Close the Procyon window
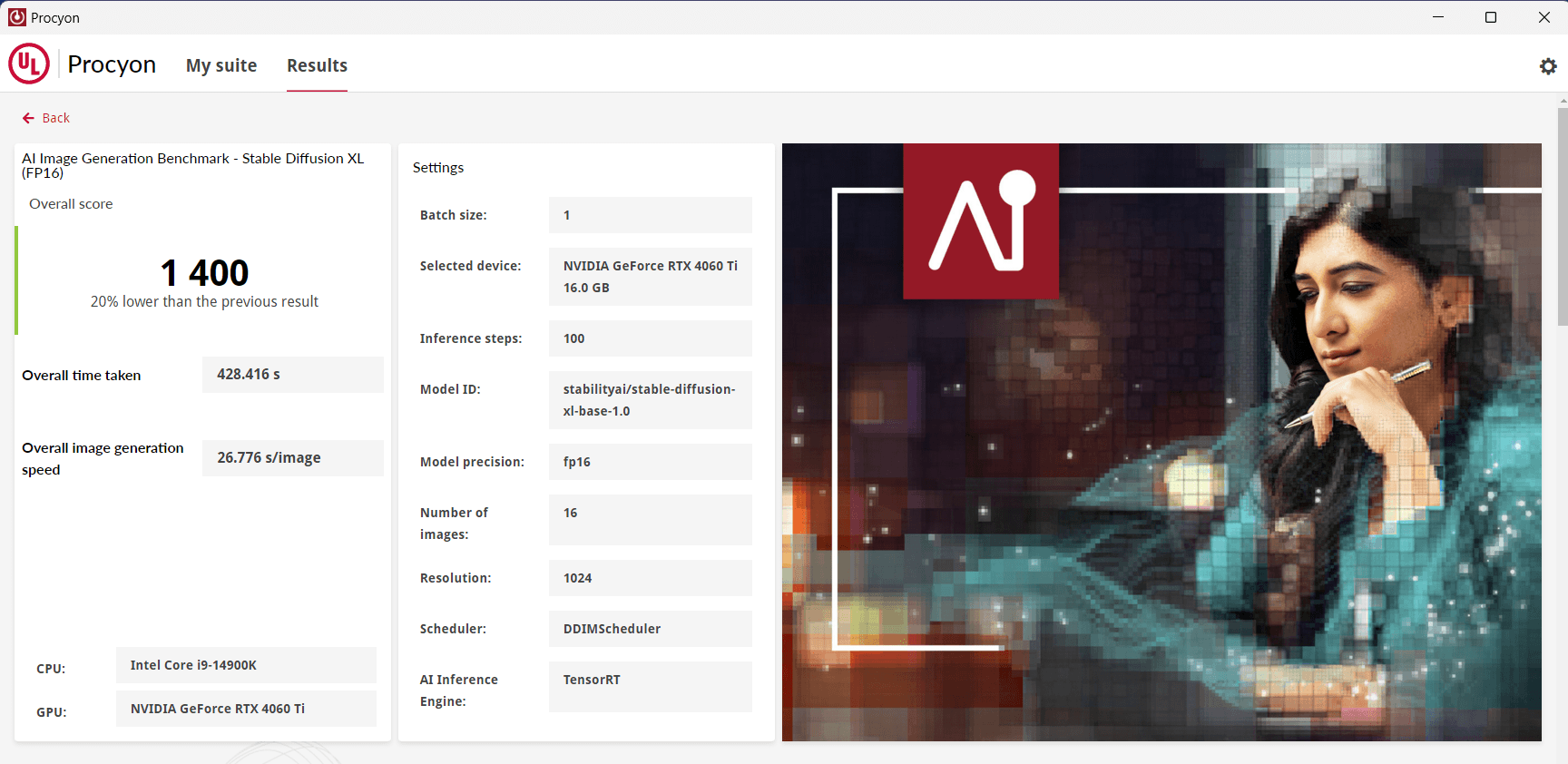Image resolution: width=1568 pixels, height=764 pixels. click(x=1543, y=17)
